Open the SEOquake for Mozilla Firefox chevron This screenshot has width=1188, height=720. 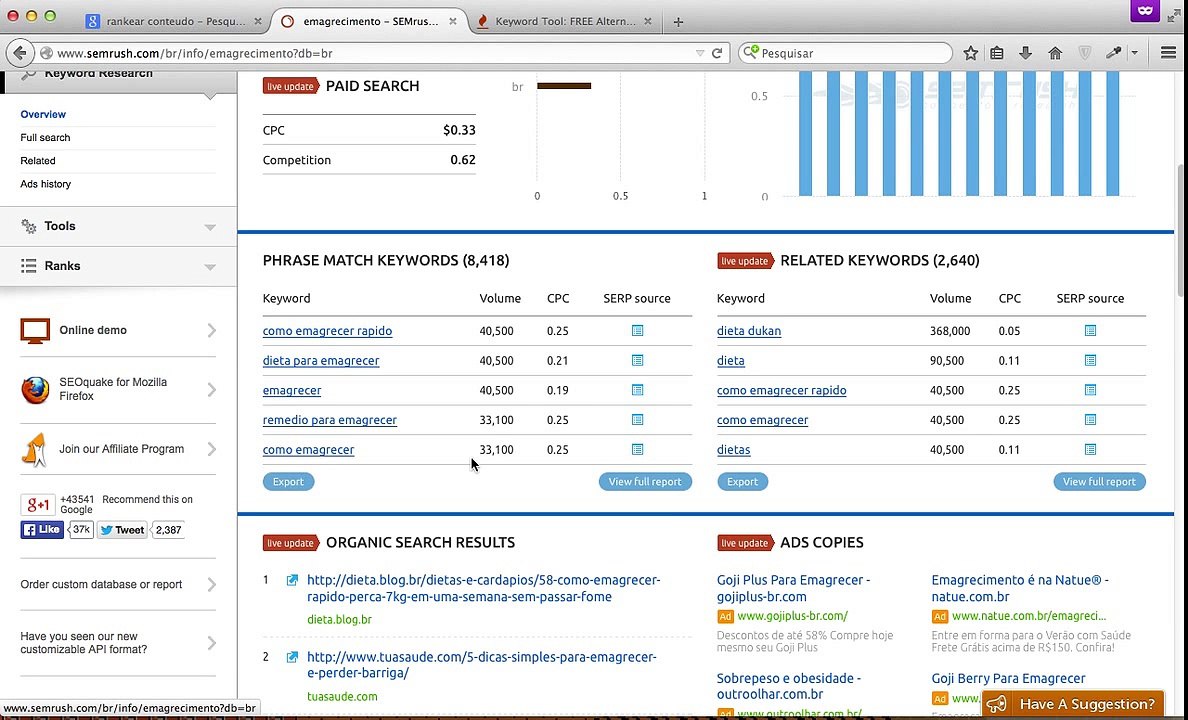(x=211, y=390)
